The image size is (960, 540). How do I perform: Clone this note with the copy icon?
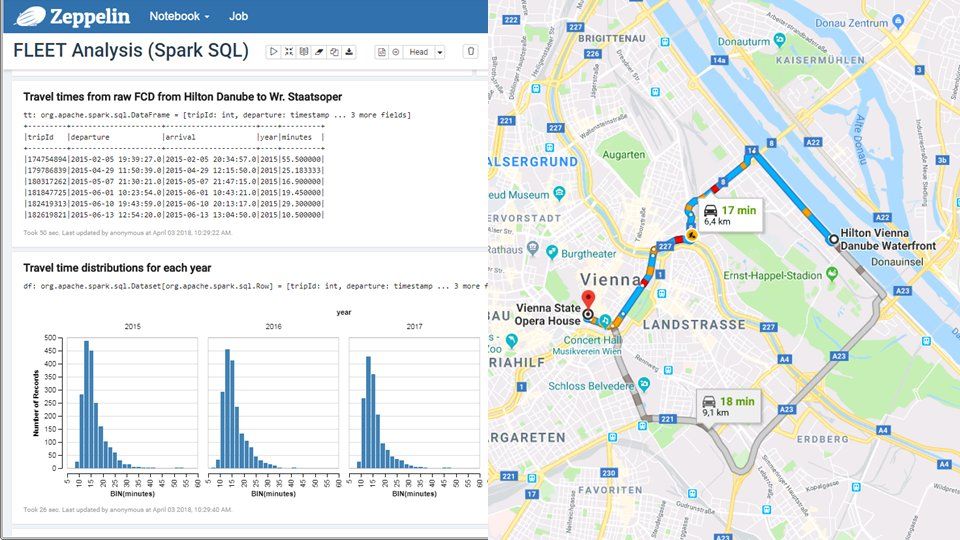coord(334,52)
